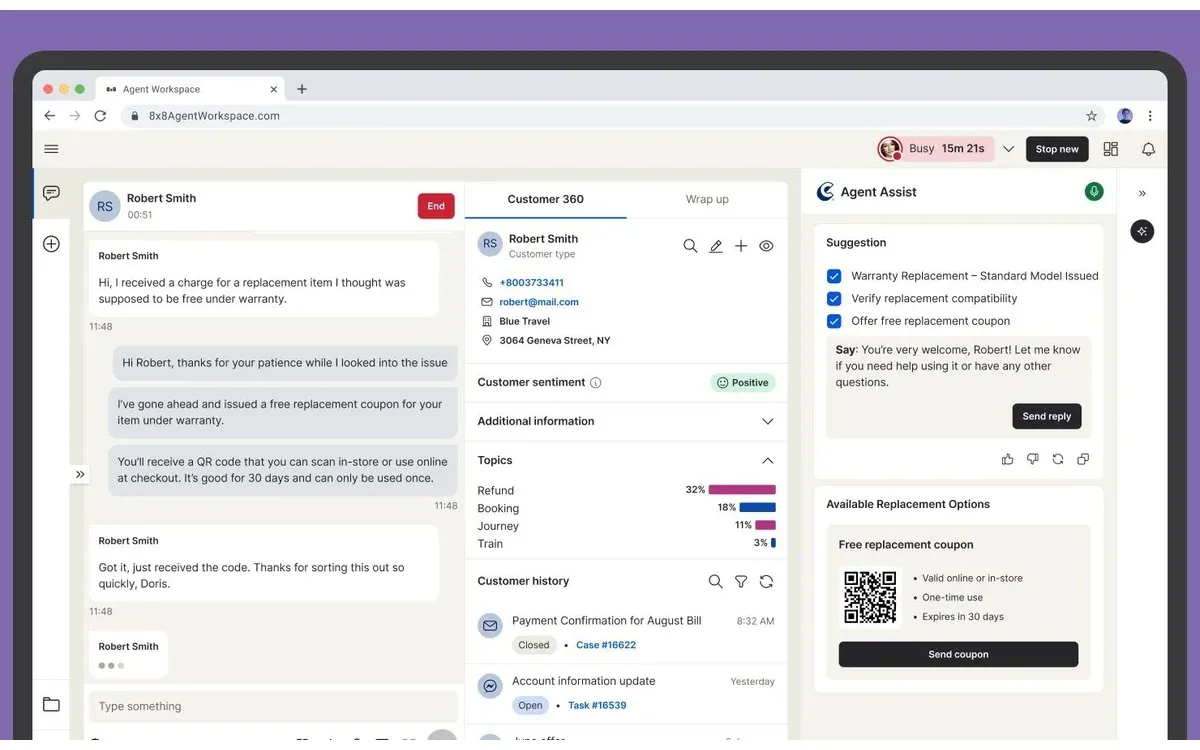Click the Busy 15m 21s status pill
The height and width of the screenshot is (750, 1200).
[936, 149]
